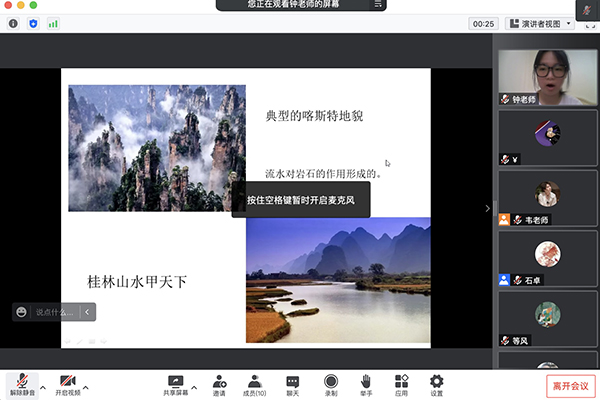Click the emoji smiley in chat box
Viewport: 600px width, 400px height.
[21, 312]
